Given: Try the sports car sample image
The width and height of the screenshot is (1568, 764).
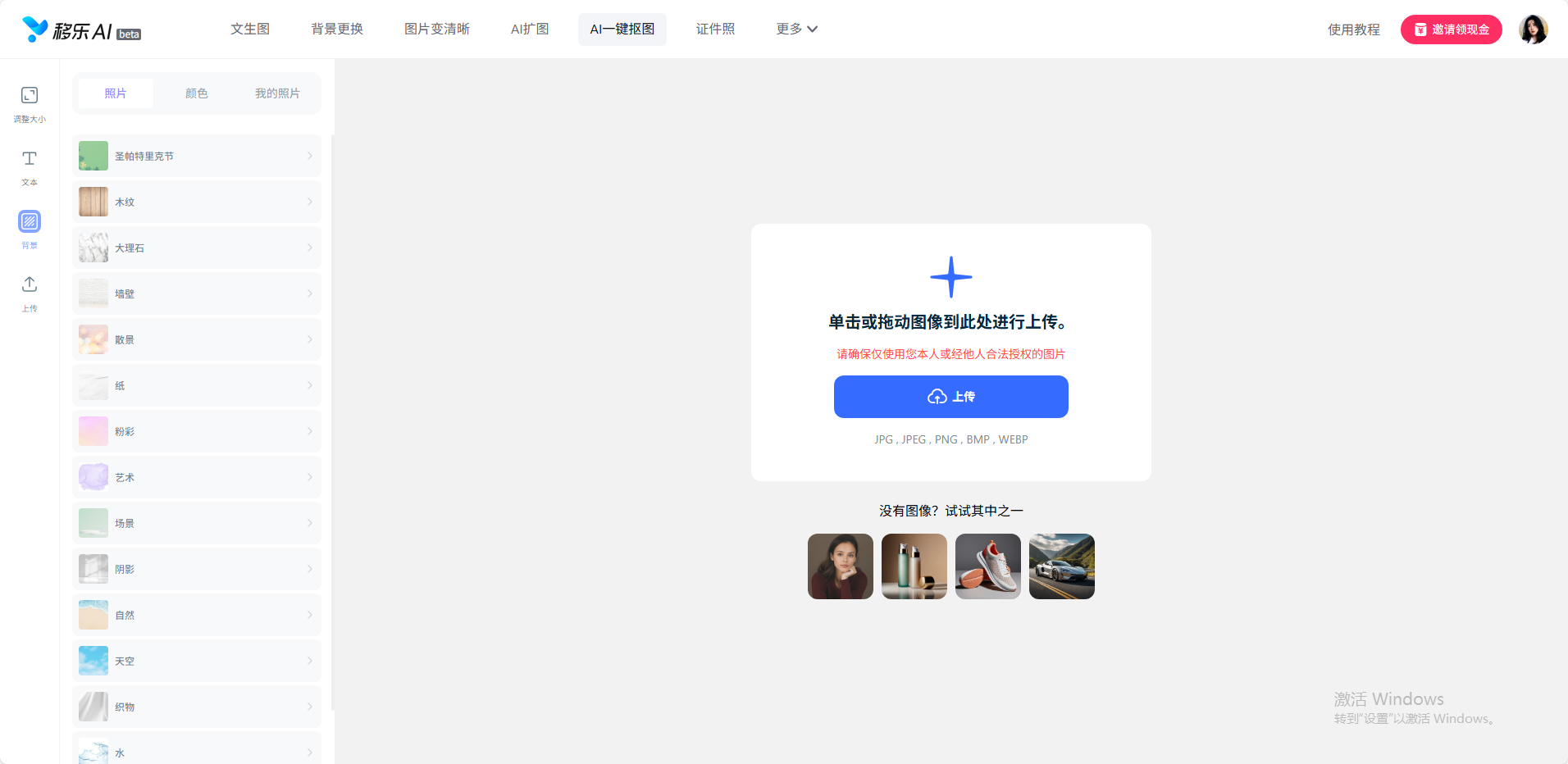Looking at the screenshot, I should pyautogui.click(x=1062, y=566).
